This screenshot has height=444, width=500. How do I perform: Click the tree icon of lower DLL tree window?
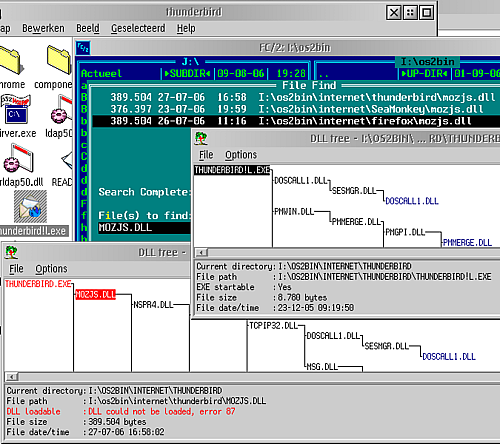tap(11, 252)
